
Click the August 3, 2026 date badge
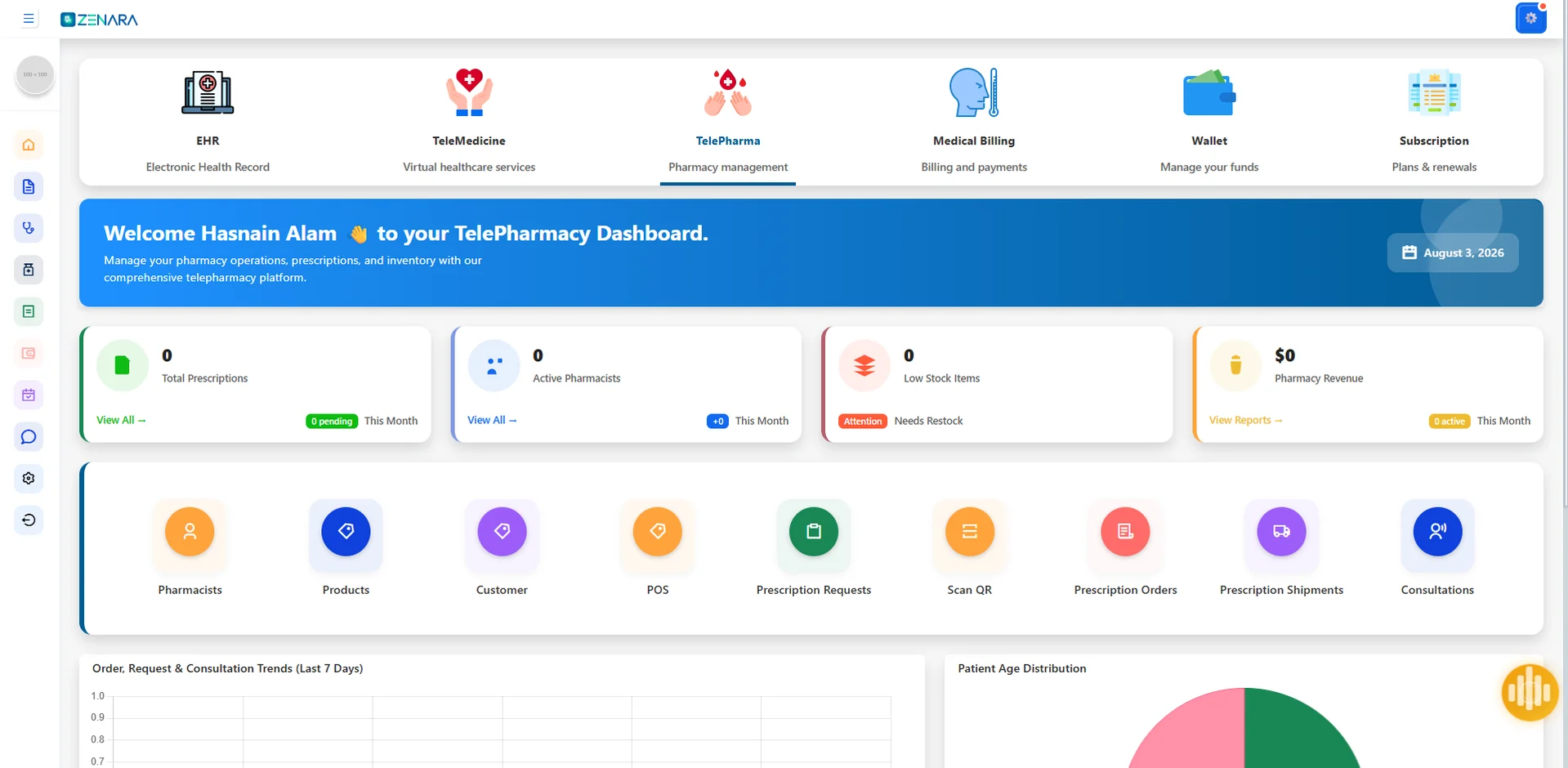[1453, 252]
